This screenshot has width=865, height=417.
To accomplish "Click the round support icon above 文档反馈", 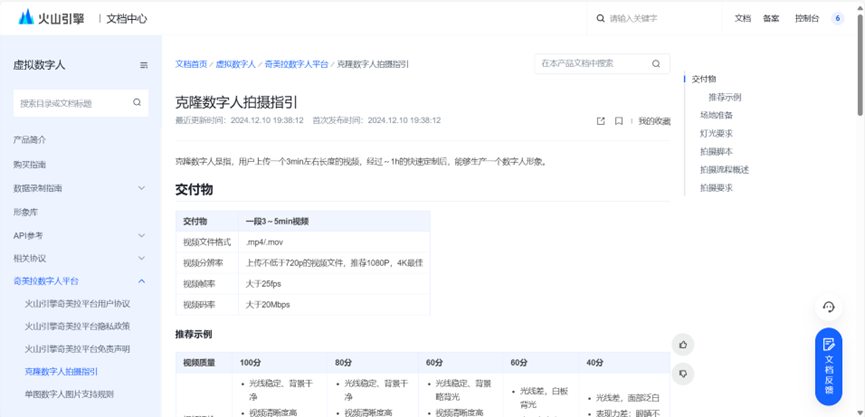I will pos(828,307).
